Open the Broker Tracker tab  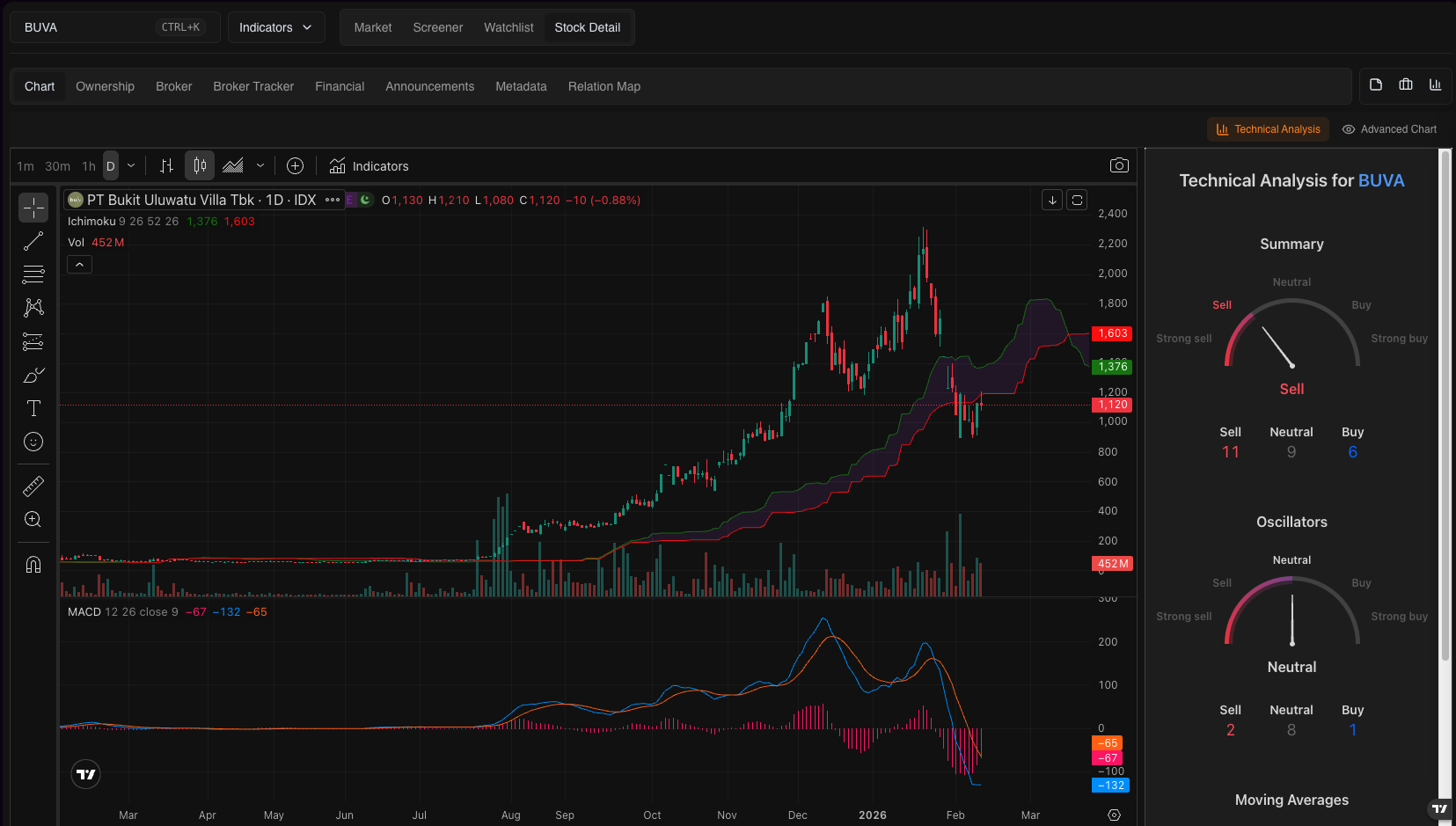[253, 86]
